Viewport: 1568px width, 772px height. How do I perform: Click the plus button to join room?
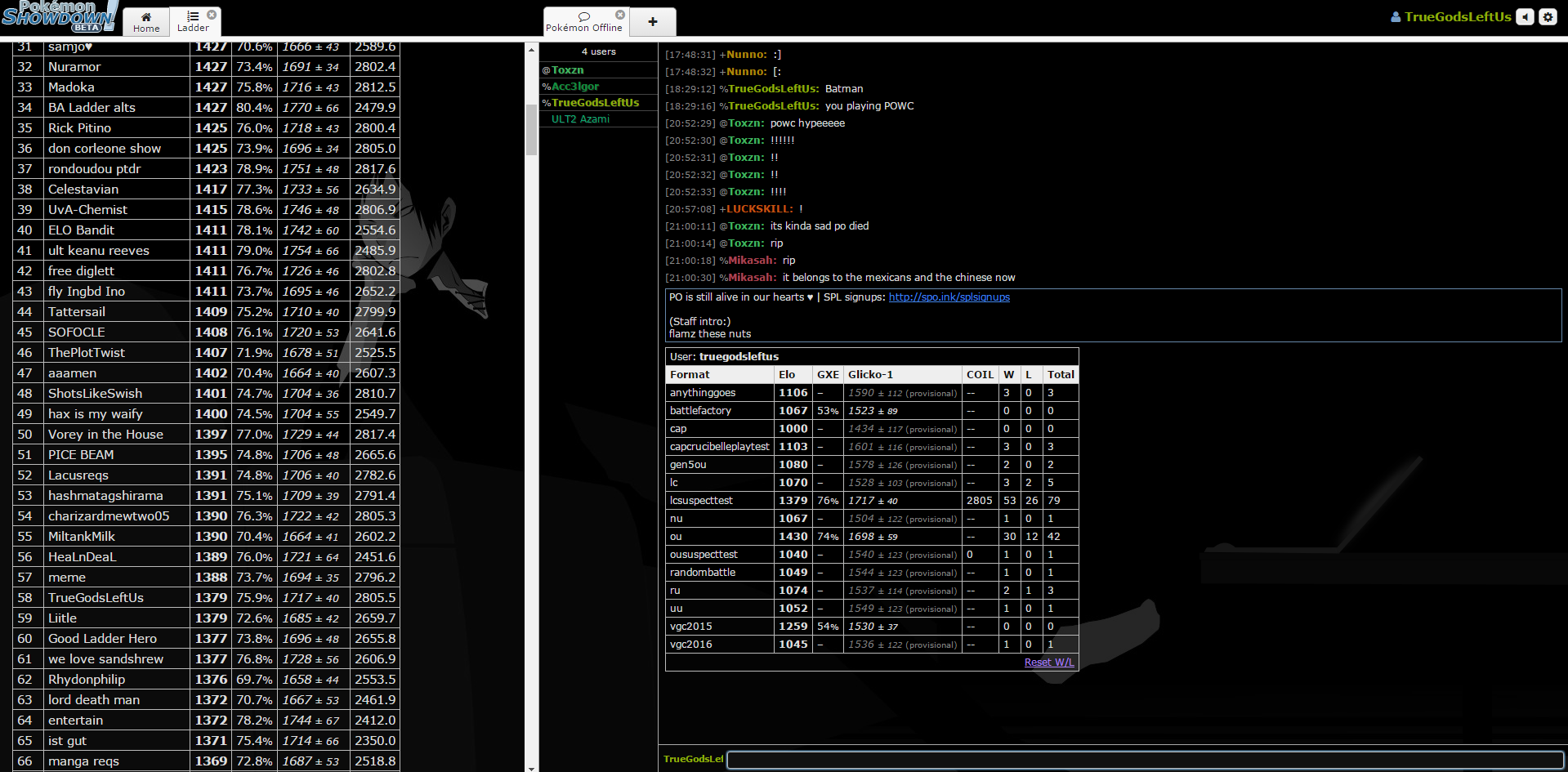[x=652, y=22]
